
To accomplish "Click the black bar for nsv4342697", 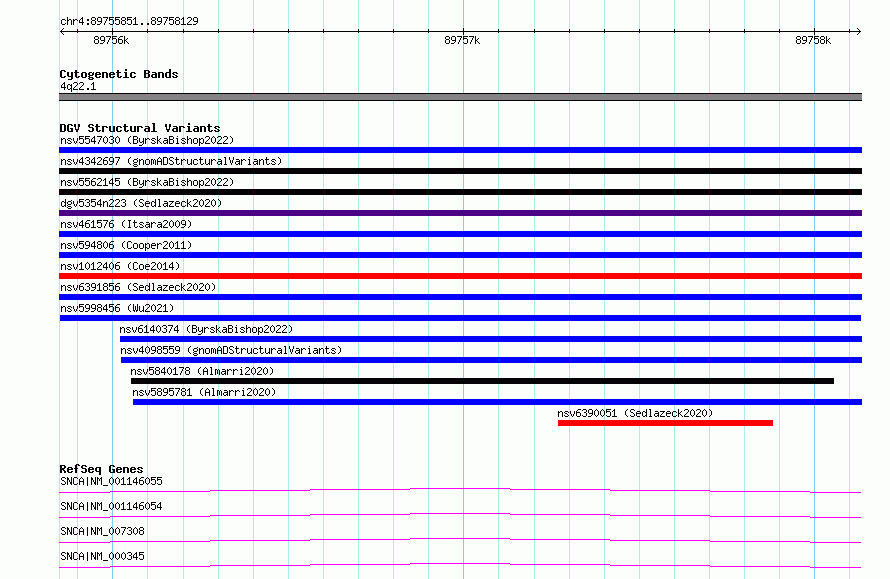I will 460,171.
